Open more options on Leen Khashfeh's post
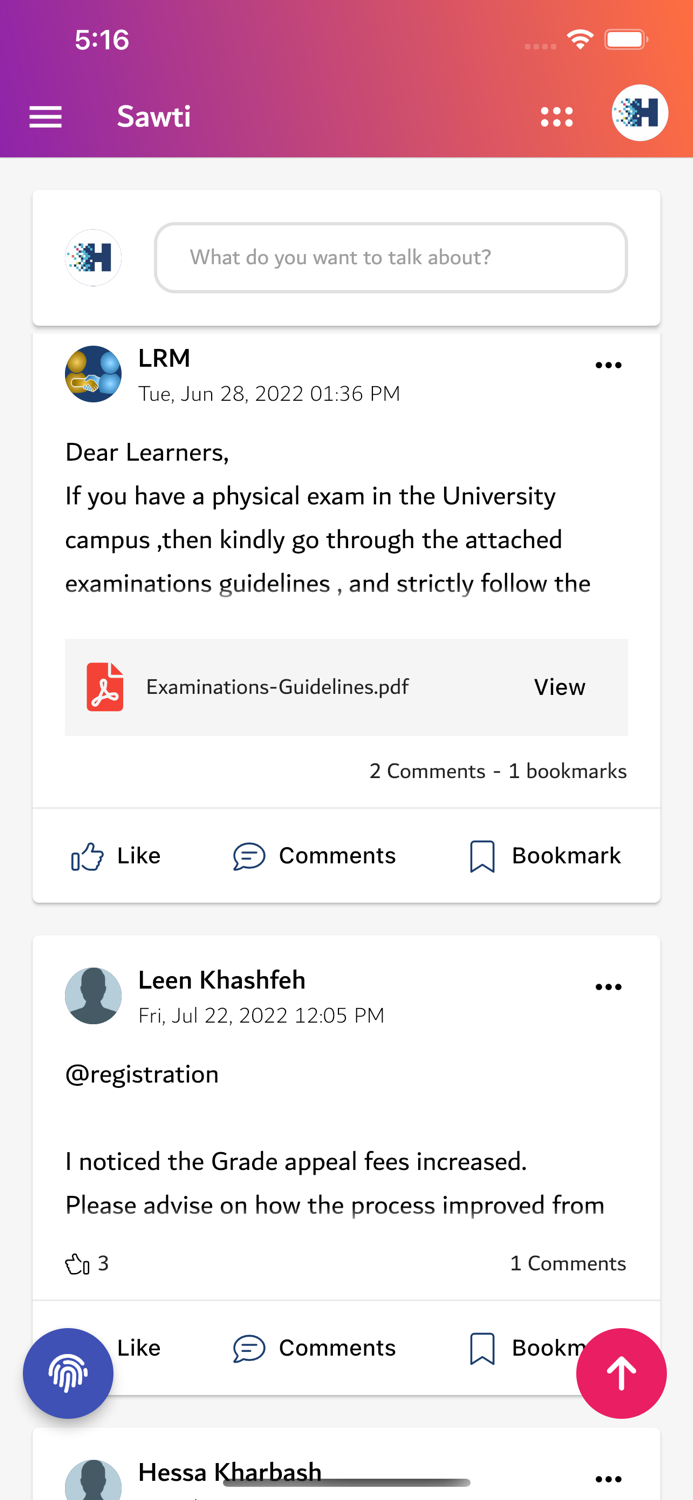Image resolution: width=693 pixels, height=1500 pixels. coord(608,988)
